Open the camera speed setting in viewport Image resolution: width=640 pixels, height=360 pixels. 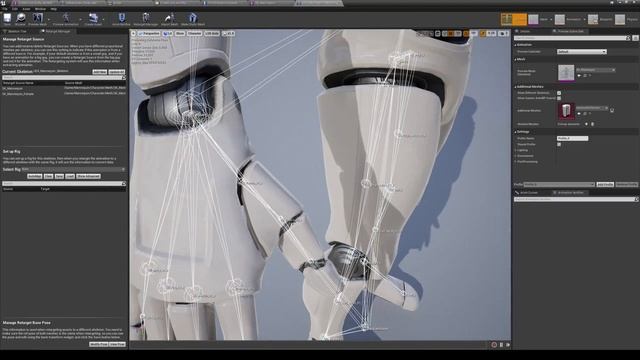point(504,33)
